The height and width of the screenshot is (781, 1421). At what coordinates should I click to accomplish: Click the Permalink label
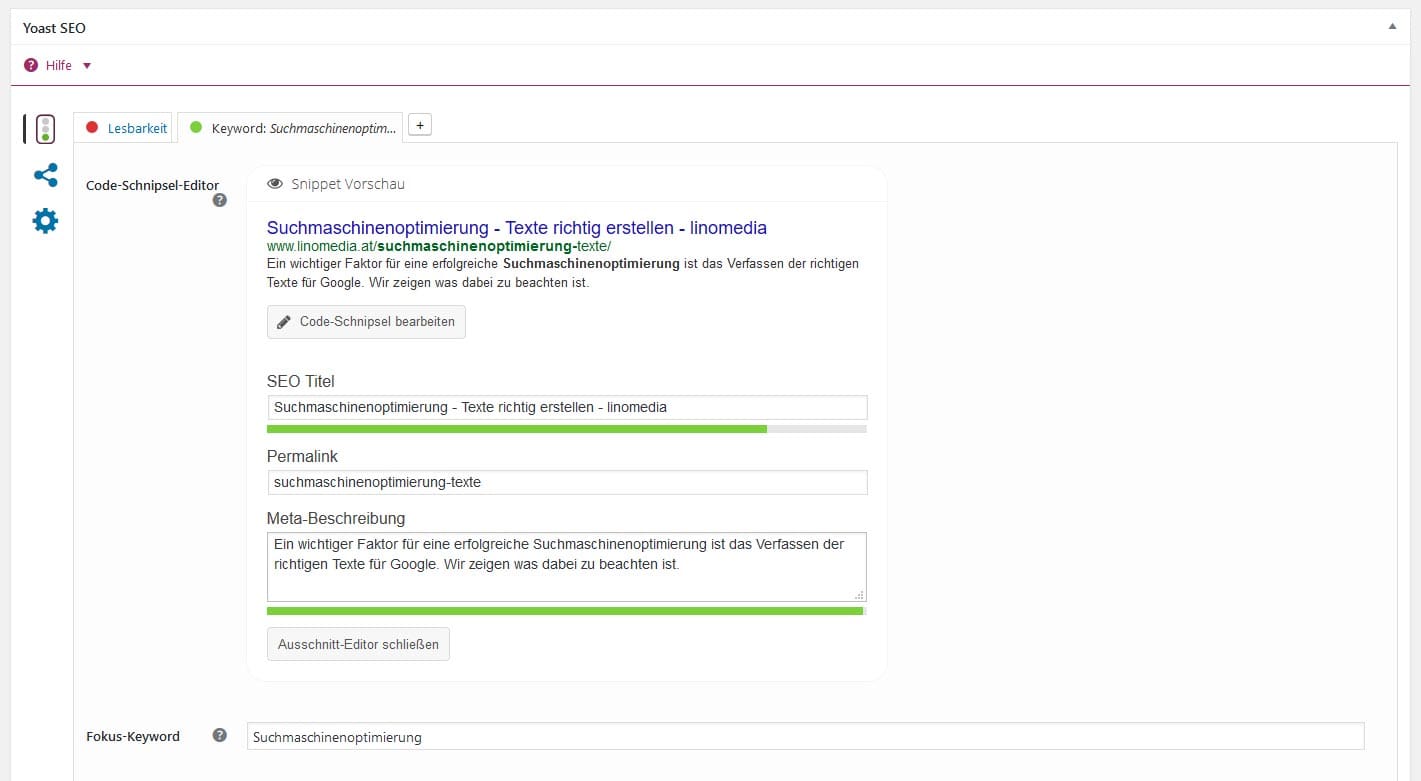(x=303, y=456)
